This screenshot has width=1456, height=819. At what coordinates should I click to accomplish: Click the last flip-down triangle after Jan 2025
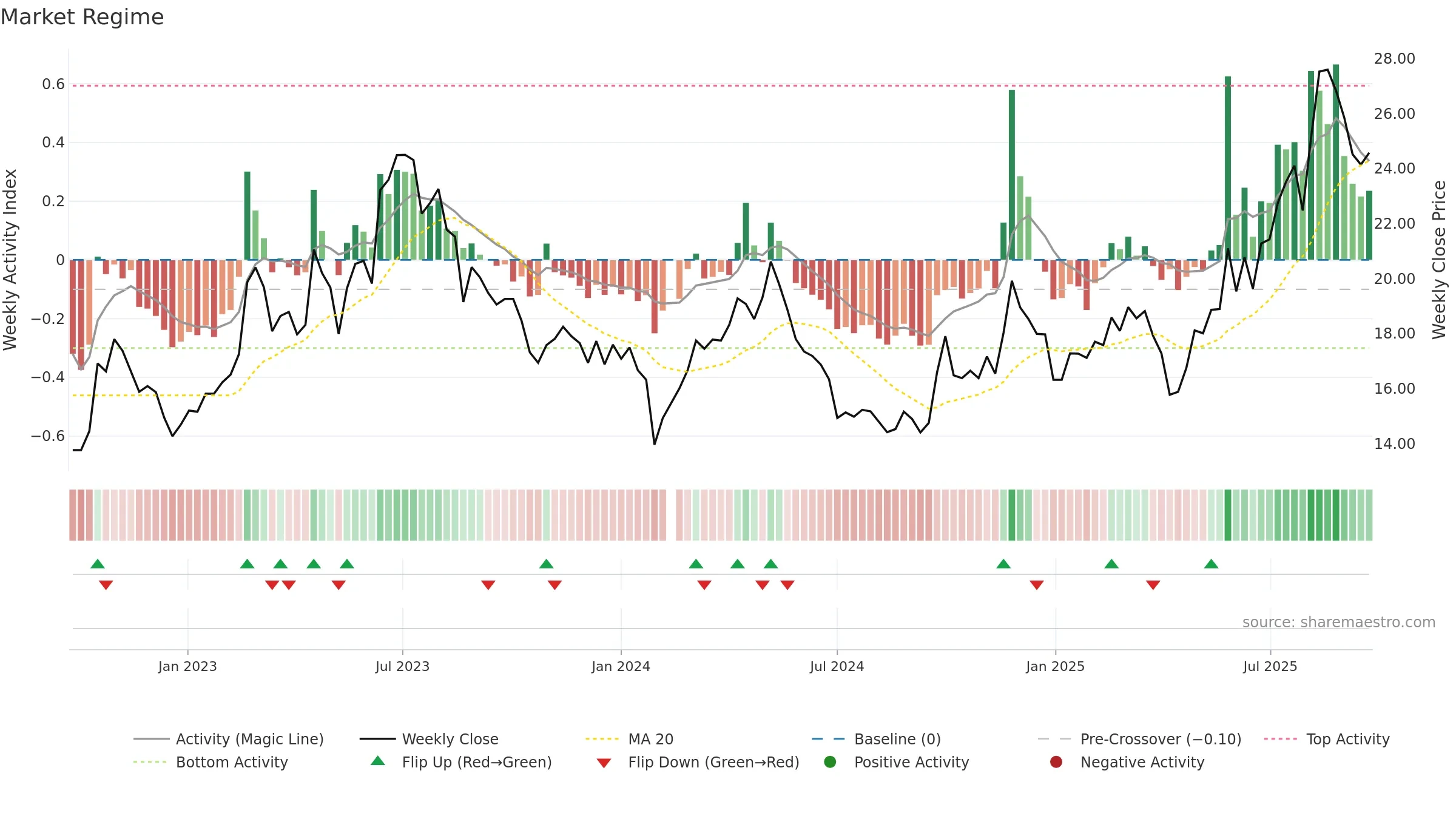[1153, 585]
